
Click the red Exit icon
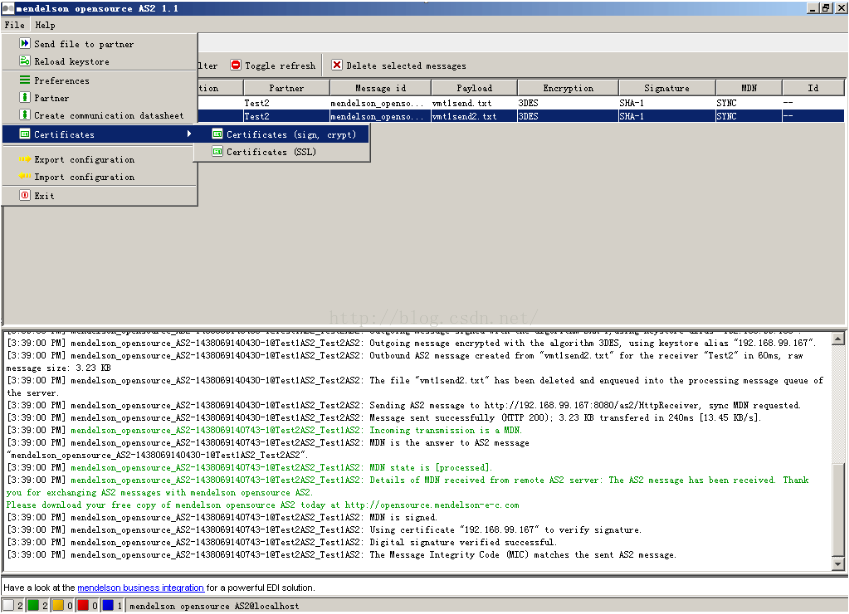click(24, 195)
